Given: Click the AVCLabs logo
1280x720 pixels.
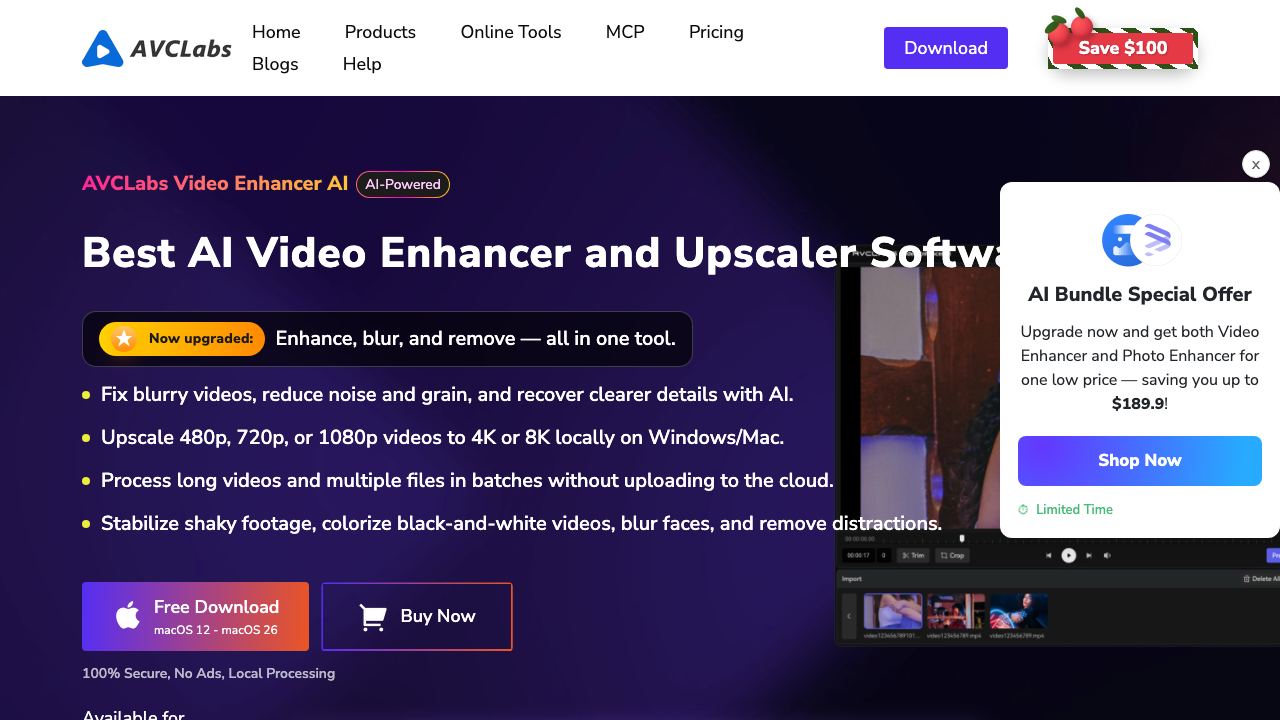Looking at the screenshot, I should point(157,48).
